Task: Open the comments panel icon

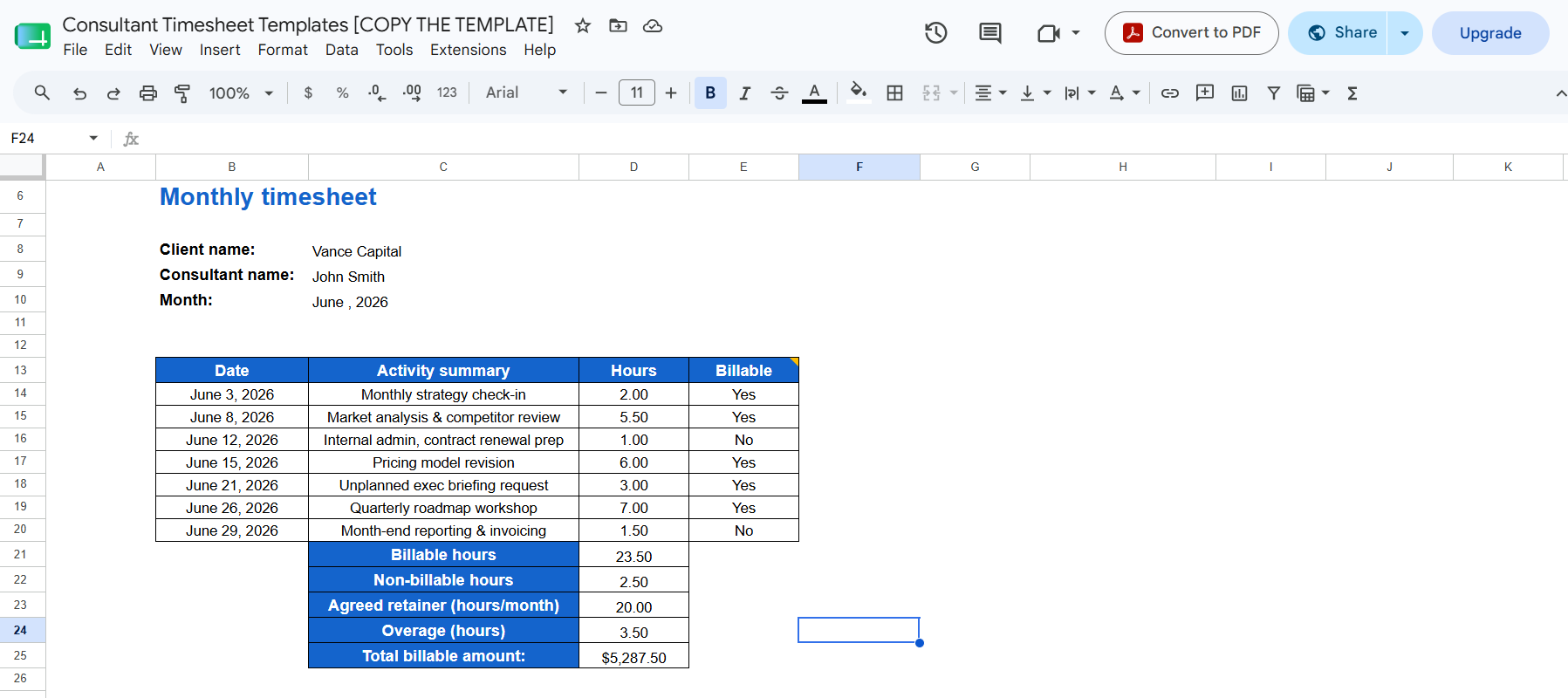Action: (x=990, y=33)
